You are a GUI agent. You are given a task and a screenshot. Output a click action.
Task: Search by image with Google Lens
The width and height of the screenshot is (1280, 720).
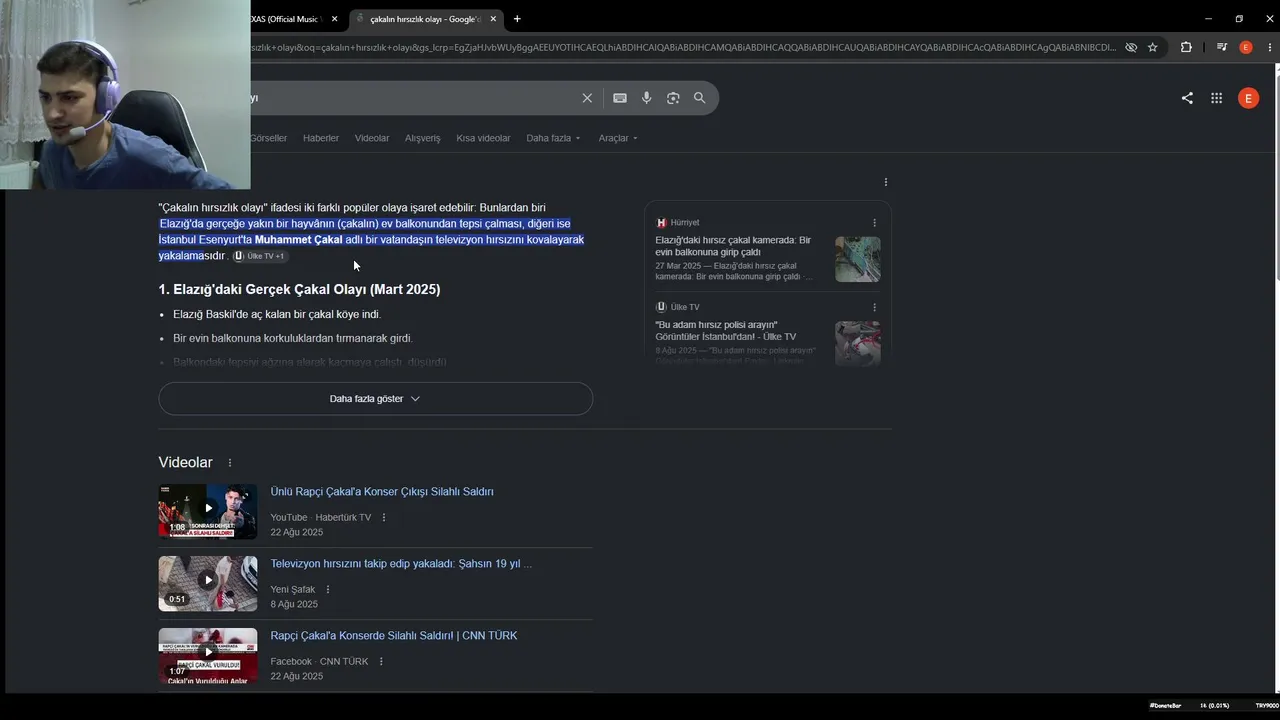point(673,98)
